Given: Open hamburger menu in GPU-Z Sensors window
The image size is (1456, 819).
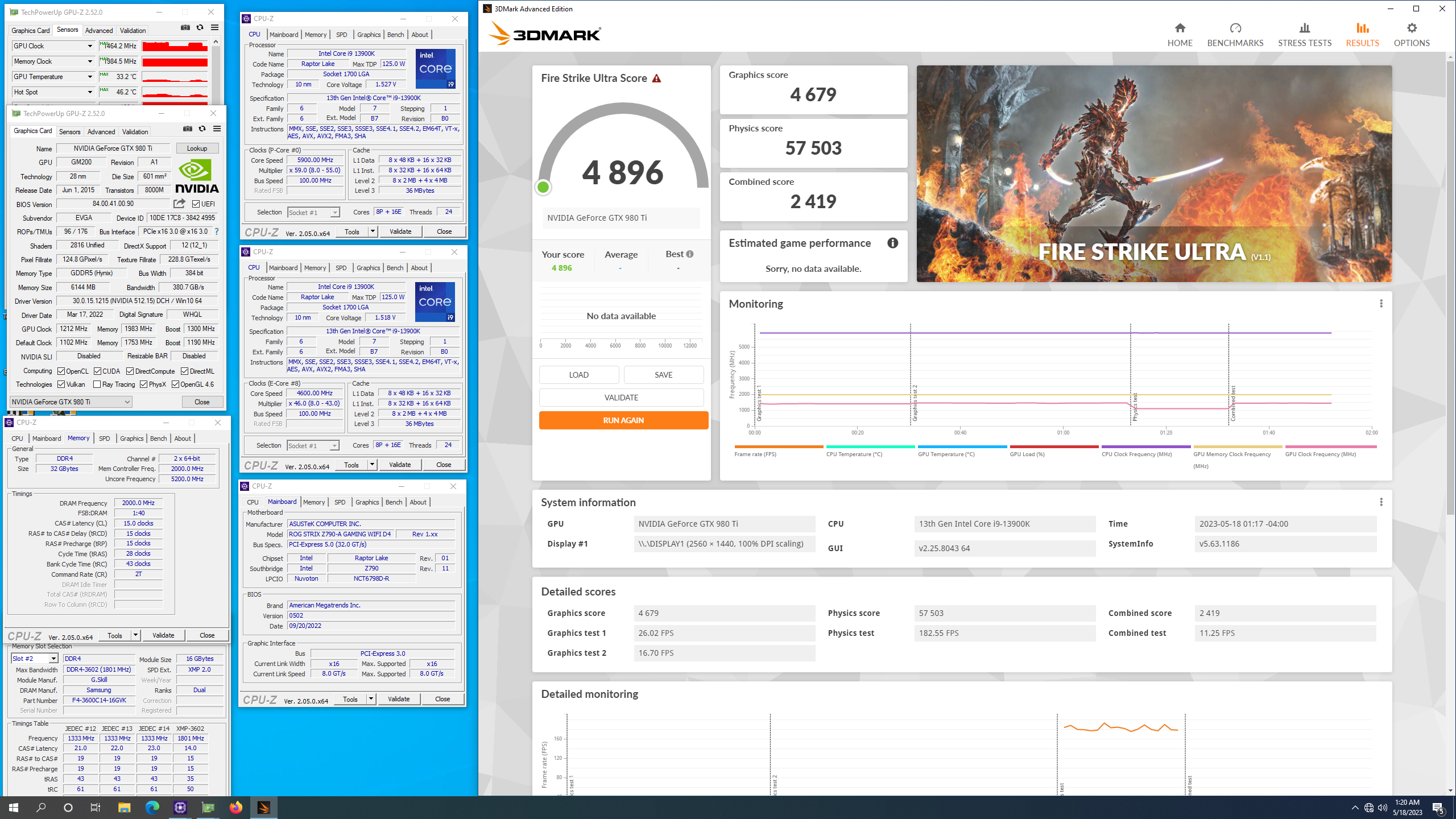Looking at the screenshot, I should click(214, 27).
